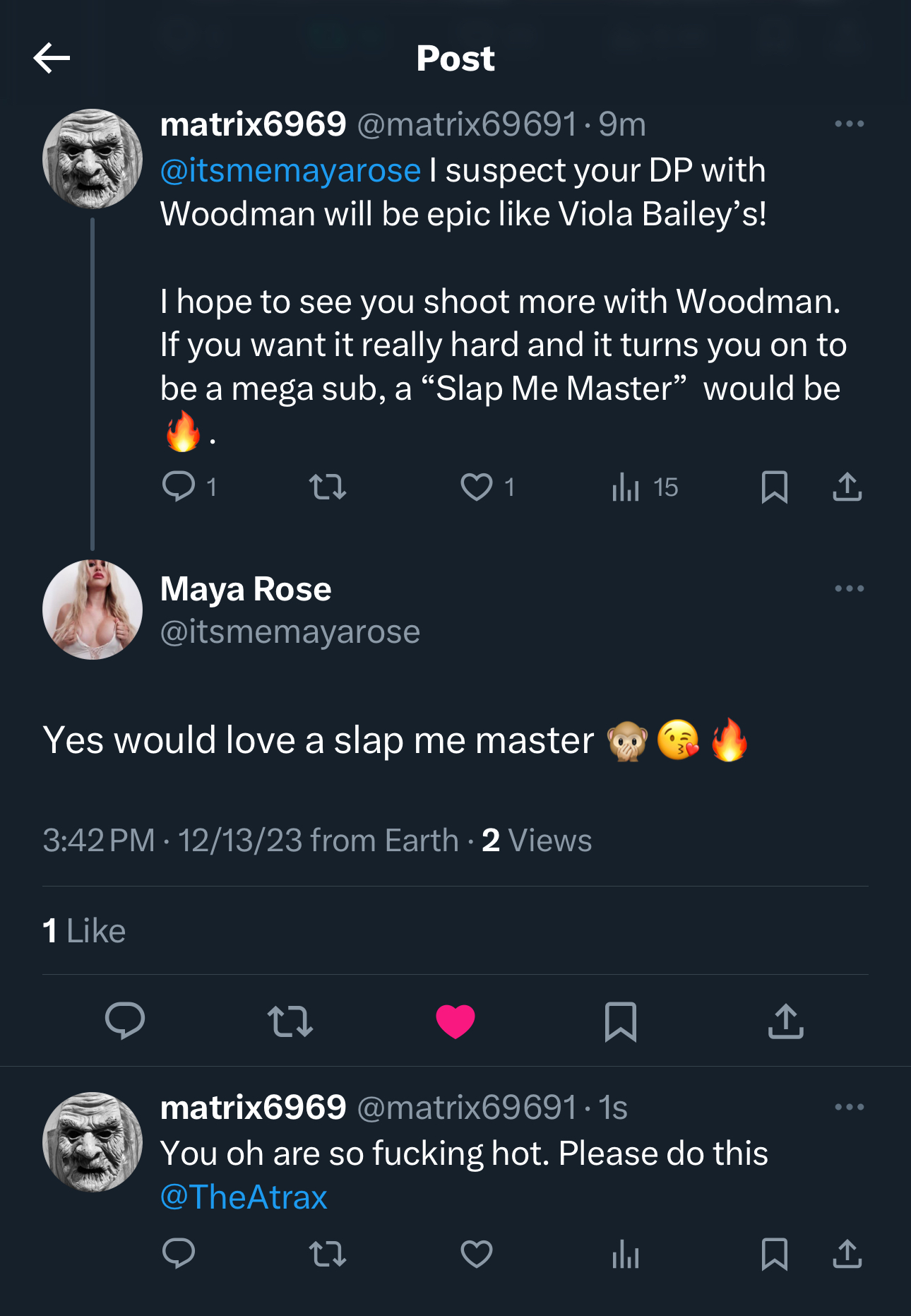Open more options on first matrix6969 post
Image resolution: width=911 pixels, height=1316 pixels.
849,124
